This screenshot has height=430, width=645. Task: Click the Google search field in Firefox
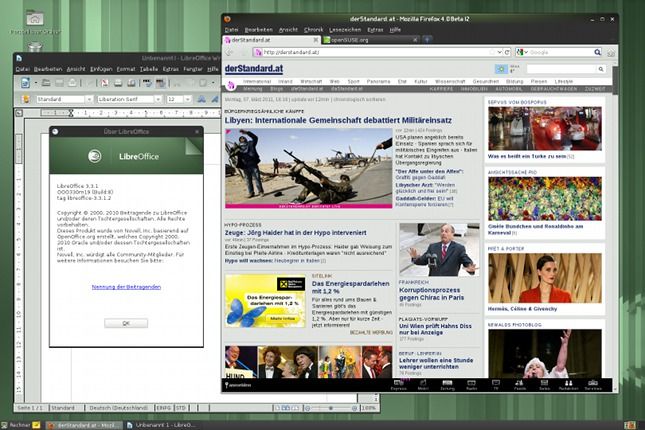click(560, 52)
